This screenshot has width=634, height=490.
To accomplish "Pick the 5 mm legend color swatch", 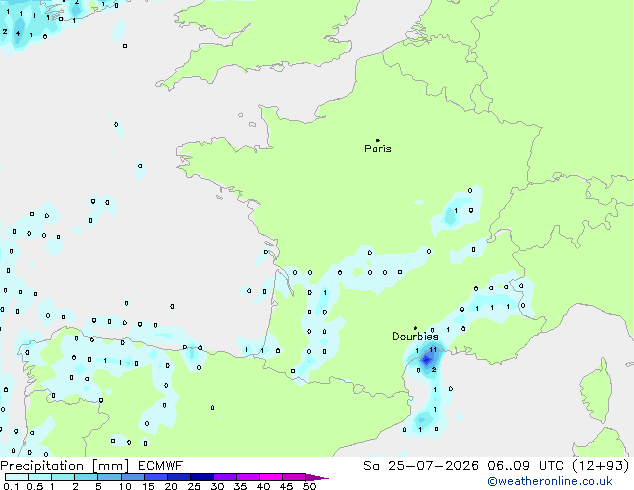I will tap(110, 477).
